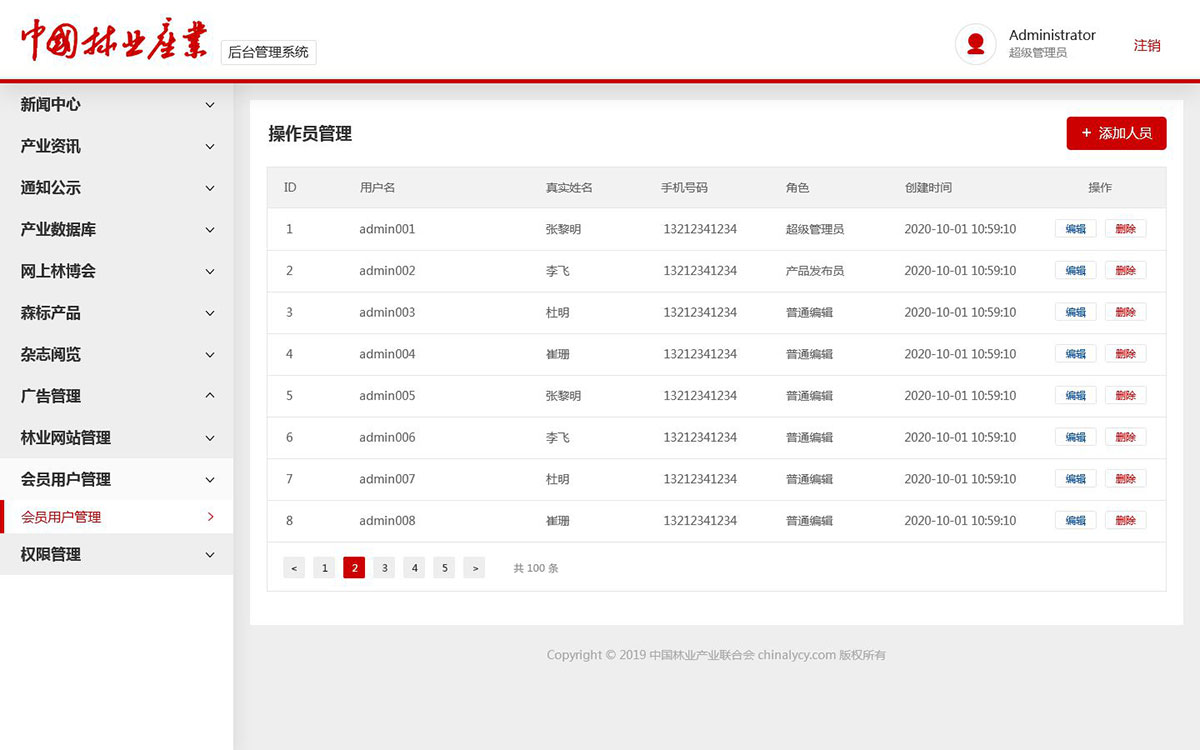This screenshot has height=750, width=1200.
Task: Expand the 产业数据库 chevron
Action: 210,230
